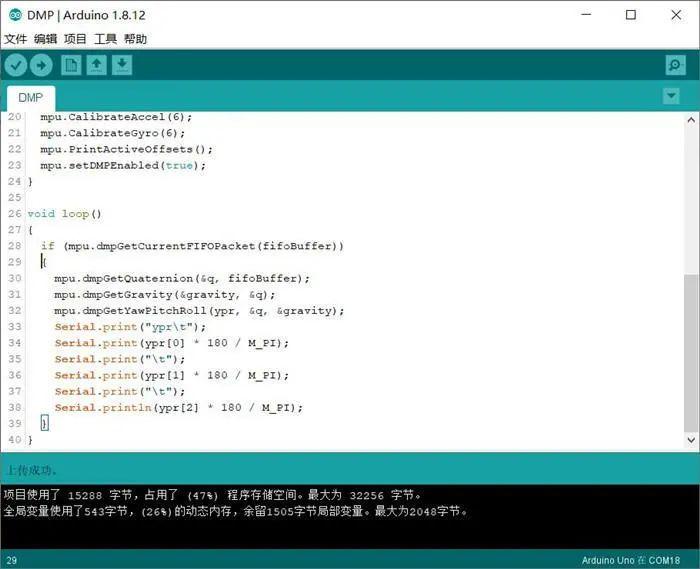Open the 文件 menu
Image resolution: width=700 pixels, height=569 pixels.
16,39
